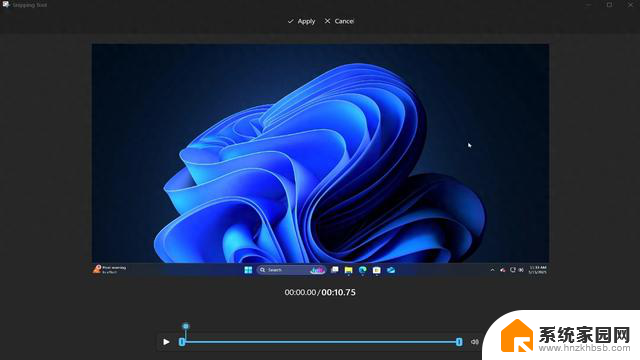Click the playhead position marker
Image resolution: width=640 pixels, height=360 pixels.
(x=186, y=326)
